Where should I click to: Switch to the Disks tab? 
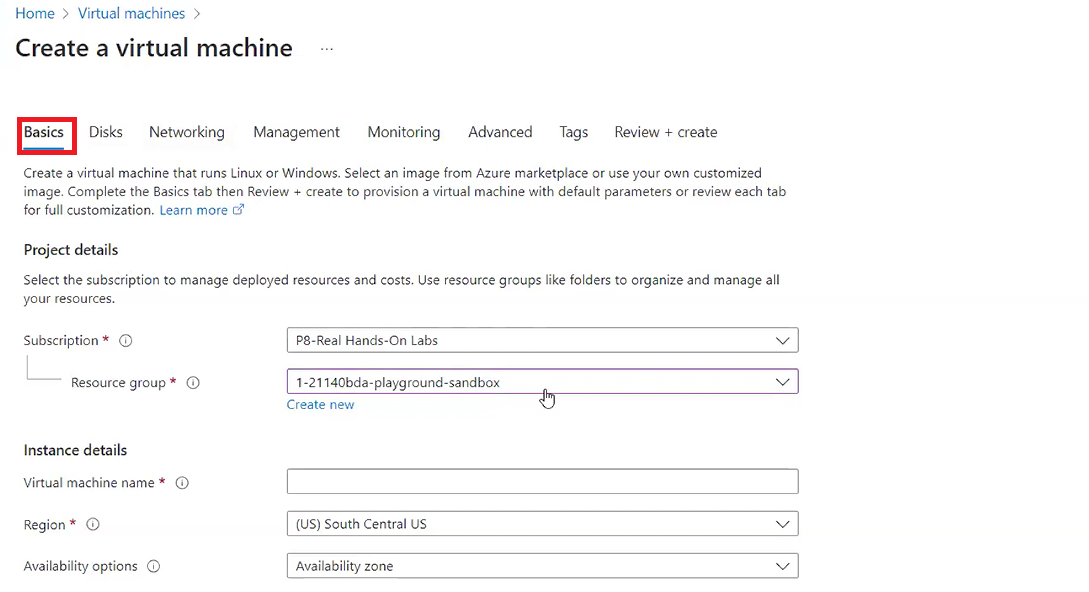106,132
